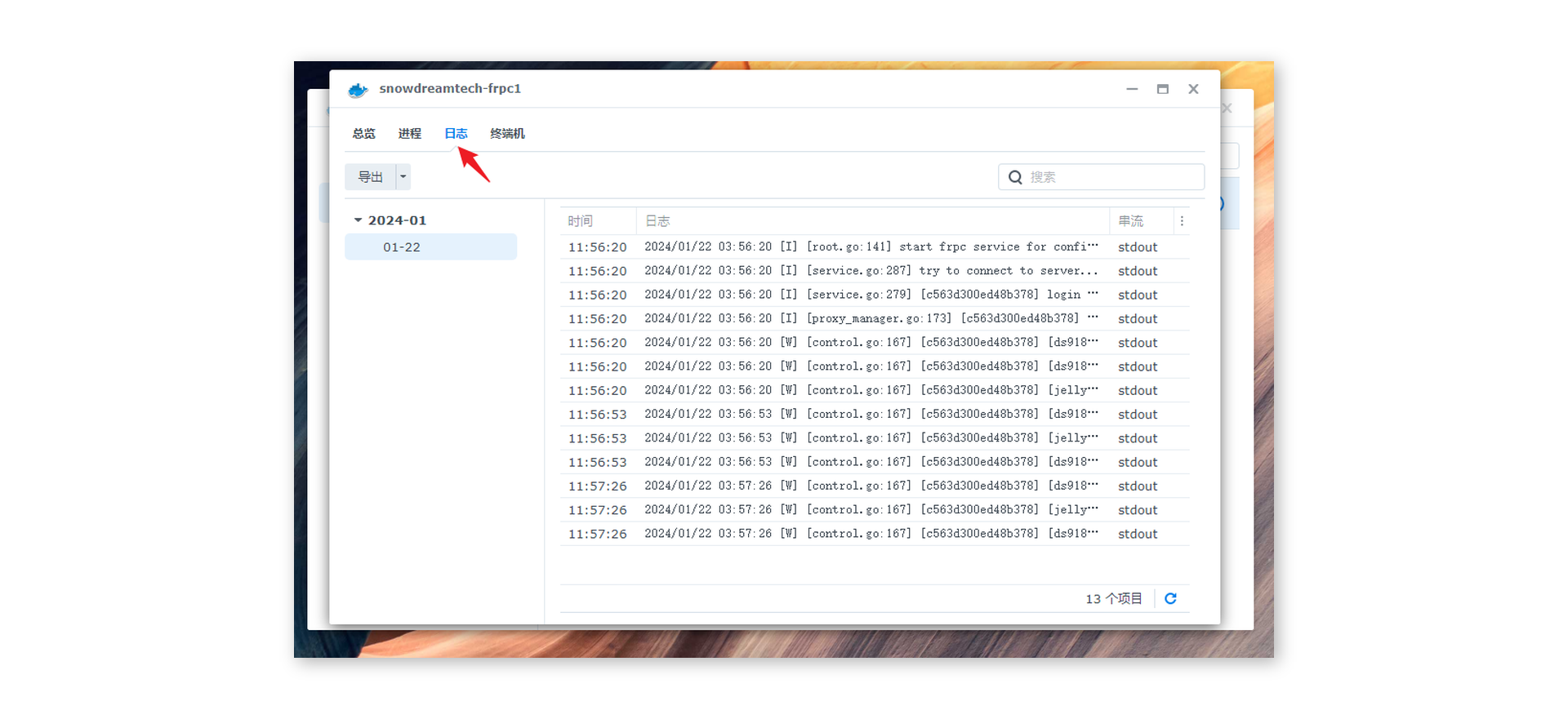
Task: Select the 日志 log tab
Action: (456, 134)
